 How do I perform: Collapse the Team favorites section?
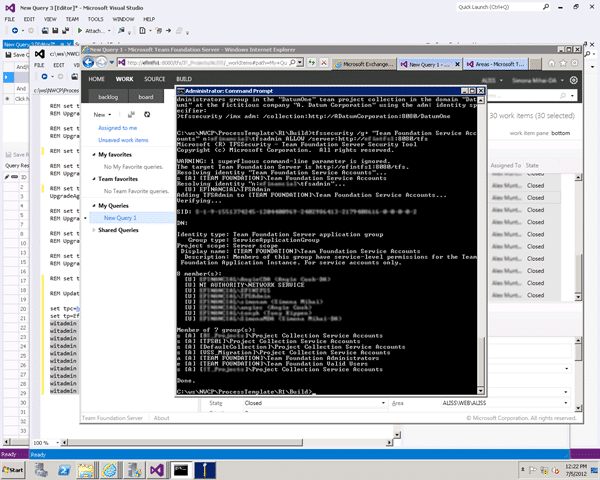(x=94, y=179)
